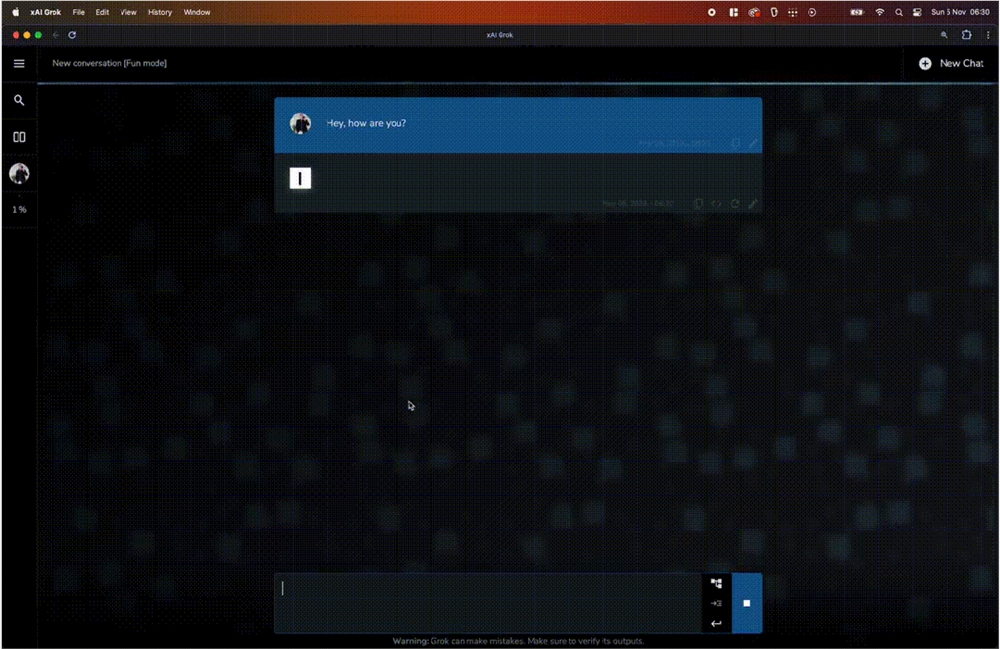
Task: Toggle the indent list icon beside input
Action: [716, 603]
